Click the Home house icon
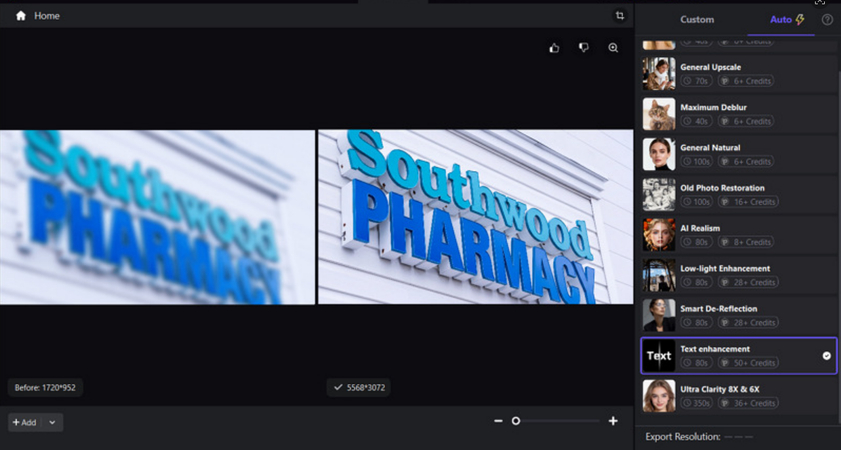The image size is (841, 450). [21, 16]
